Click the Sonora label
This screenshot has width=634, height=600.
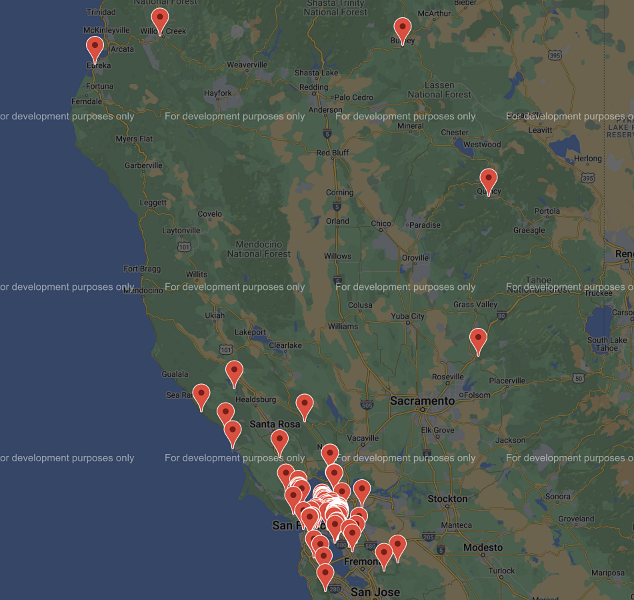coord(558,496)
